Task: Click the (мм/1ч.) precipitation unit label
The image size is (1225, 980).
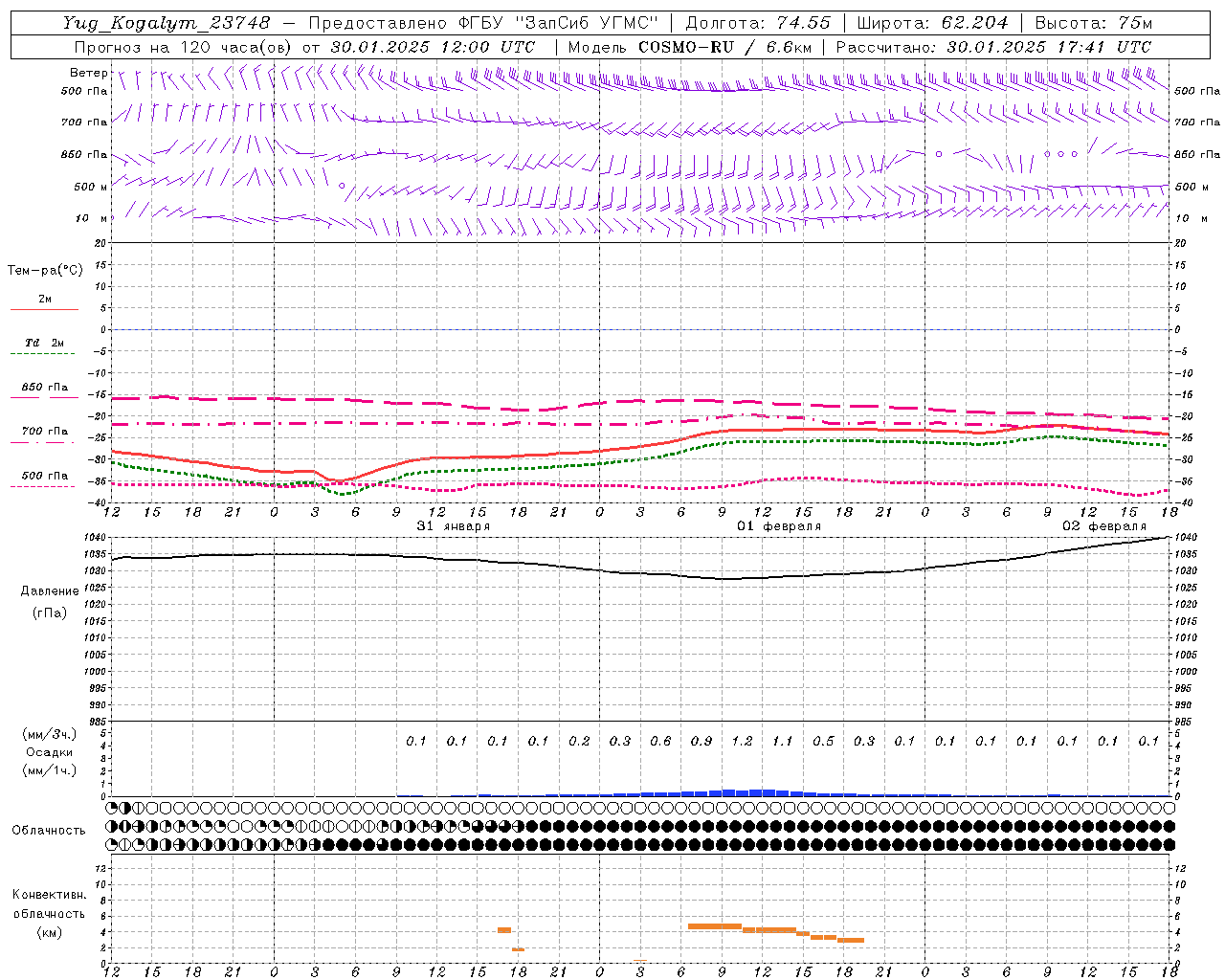Action: tap(50, 770)
